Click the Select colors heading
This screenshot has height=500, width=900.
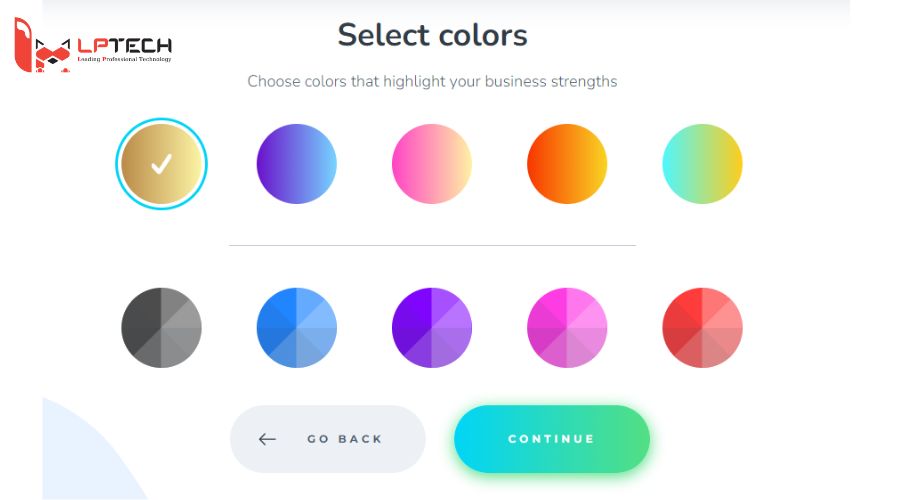point(432,35)
